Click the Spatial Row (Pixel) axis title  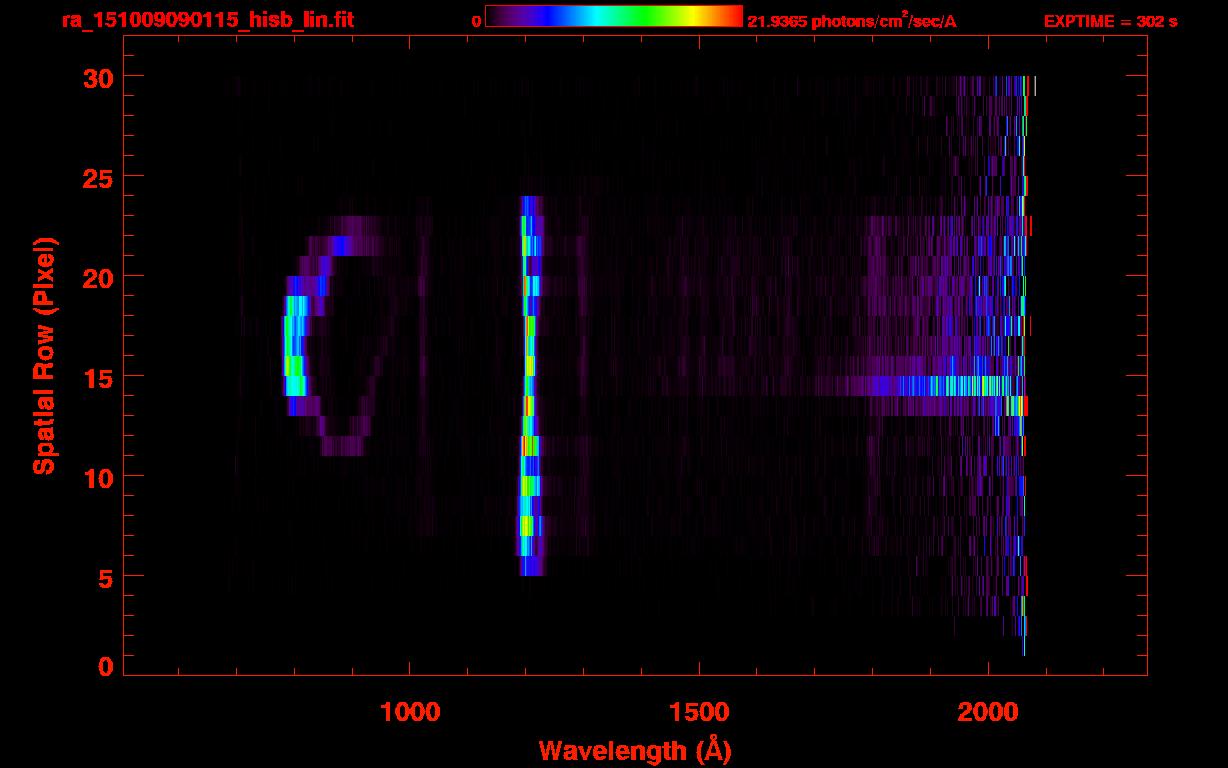point(45,355)
